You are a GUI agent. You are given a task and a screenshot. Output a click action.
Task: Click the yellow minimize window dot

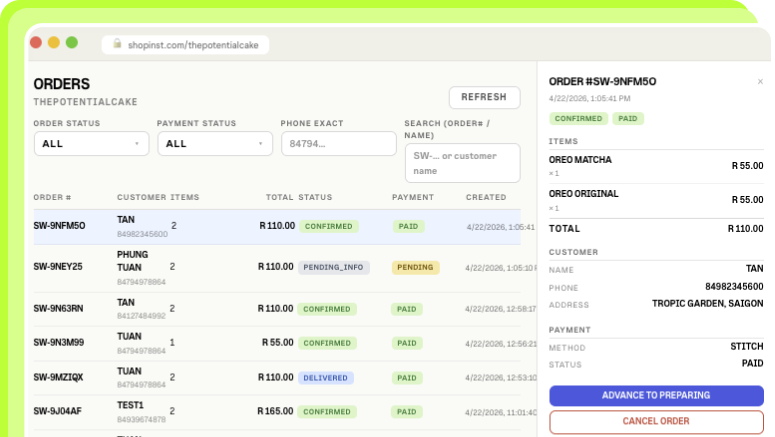[54, 43]
